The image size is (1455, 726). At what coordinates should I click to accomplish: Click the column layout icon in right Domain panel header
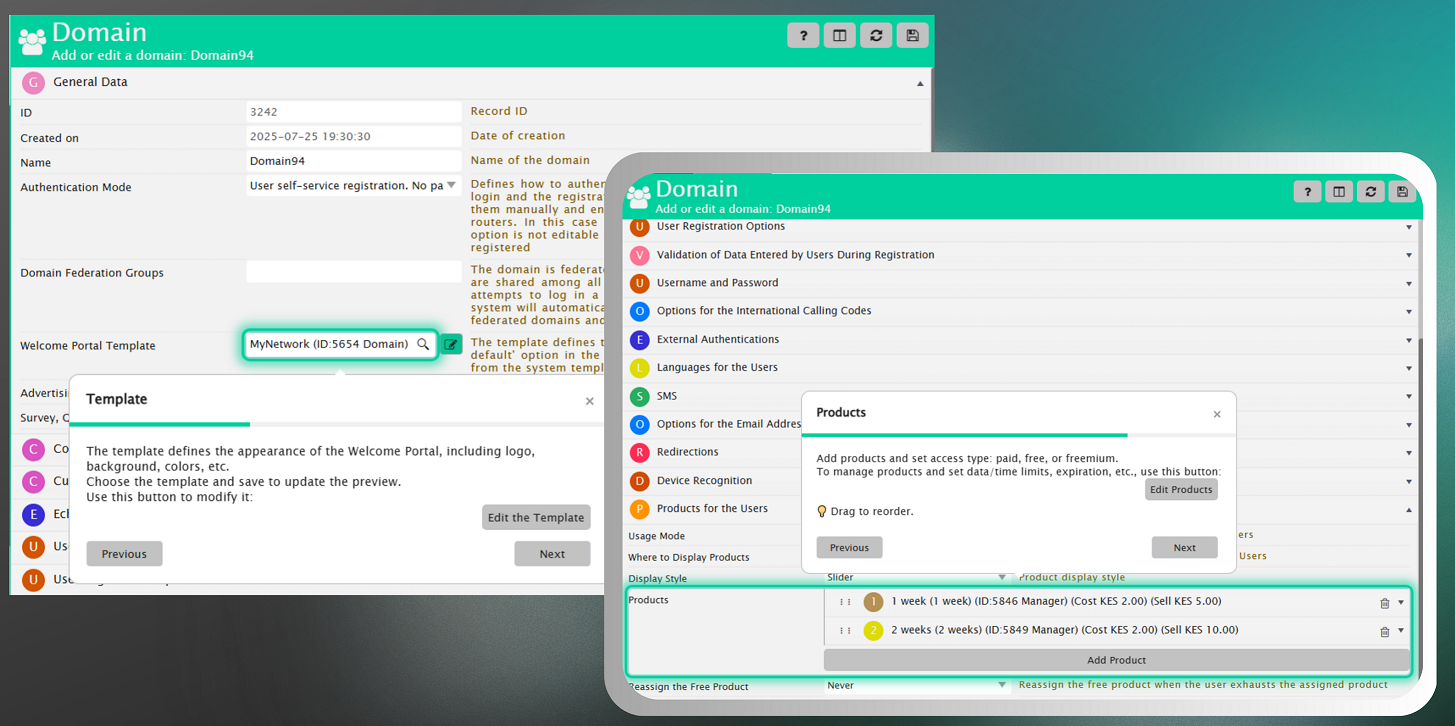tap(1339, 192)
